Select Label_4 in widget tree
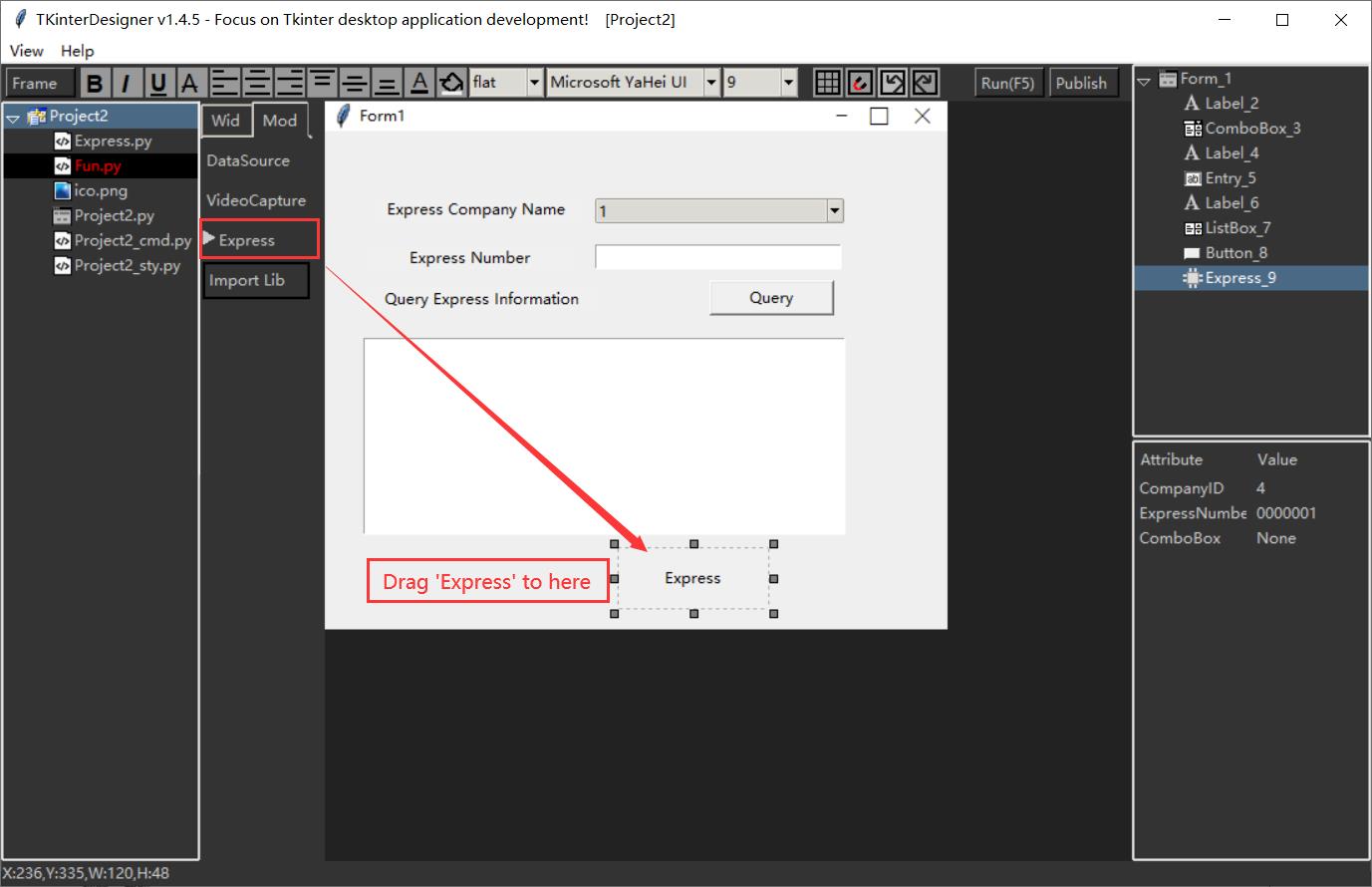The height and width of the screenshot is (887, 1372). tap(1232, 153)
